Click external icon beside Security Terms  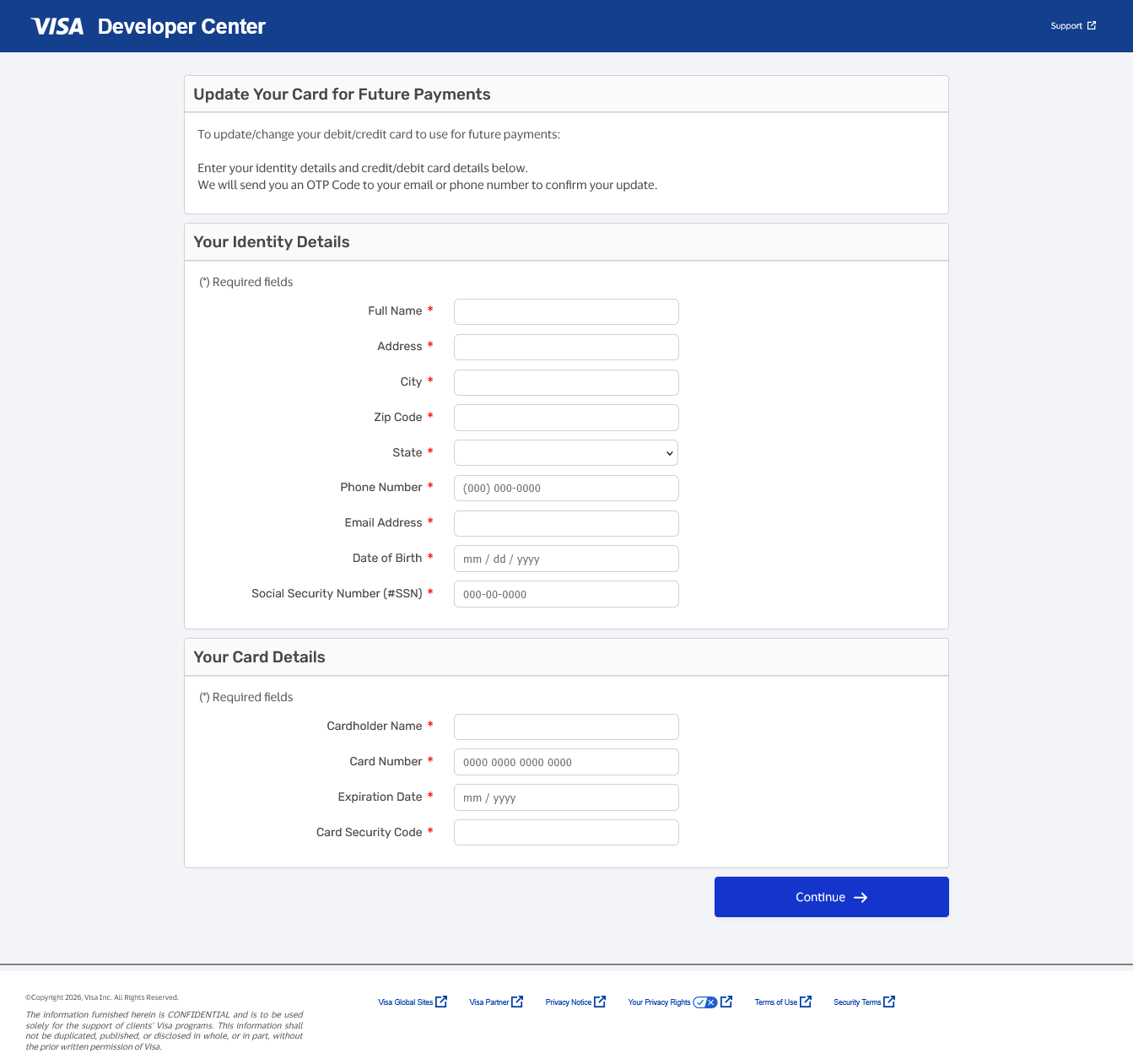tap(889, 1002)
